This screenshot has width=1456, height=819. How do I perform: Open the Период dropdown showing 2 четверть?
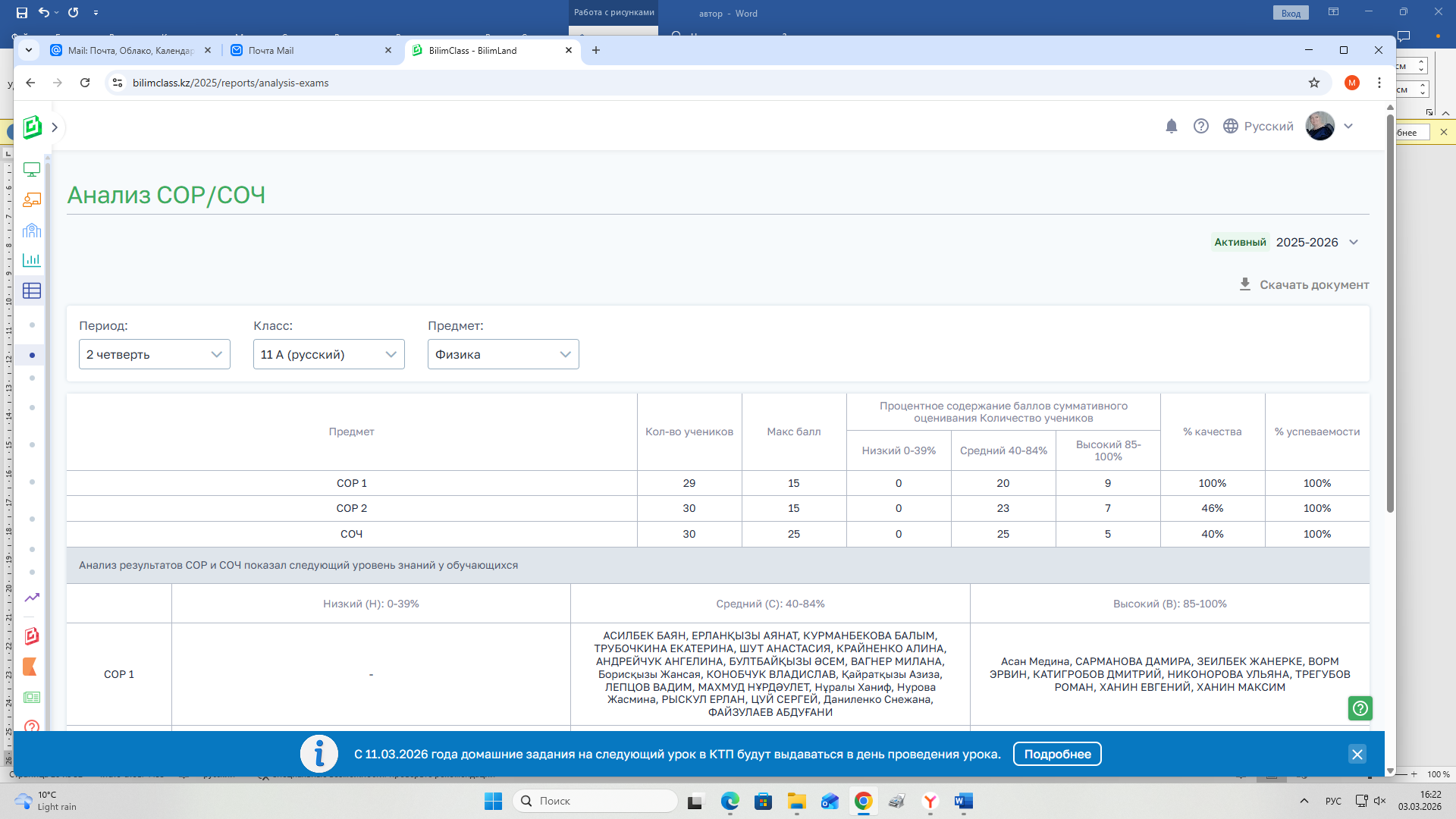point(154,354)
